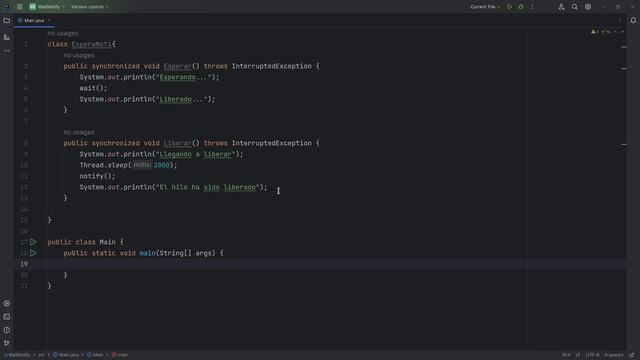Click the warning inspection indicator
This screenshot has height=360, width=640.
click(x=595, y=32)
